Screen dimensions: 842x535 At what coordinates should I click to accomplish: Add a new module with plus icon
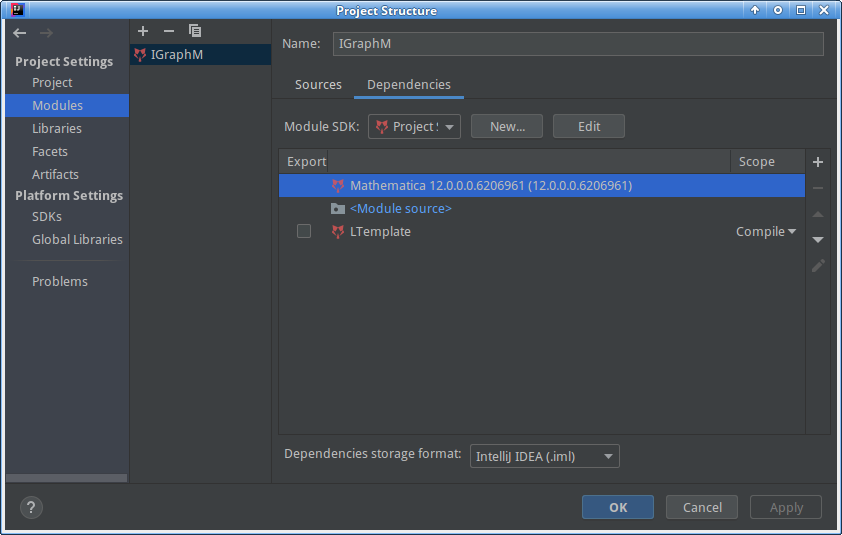(143, 32)
